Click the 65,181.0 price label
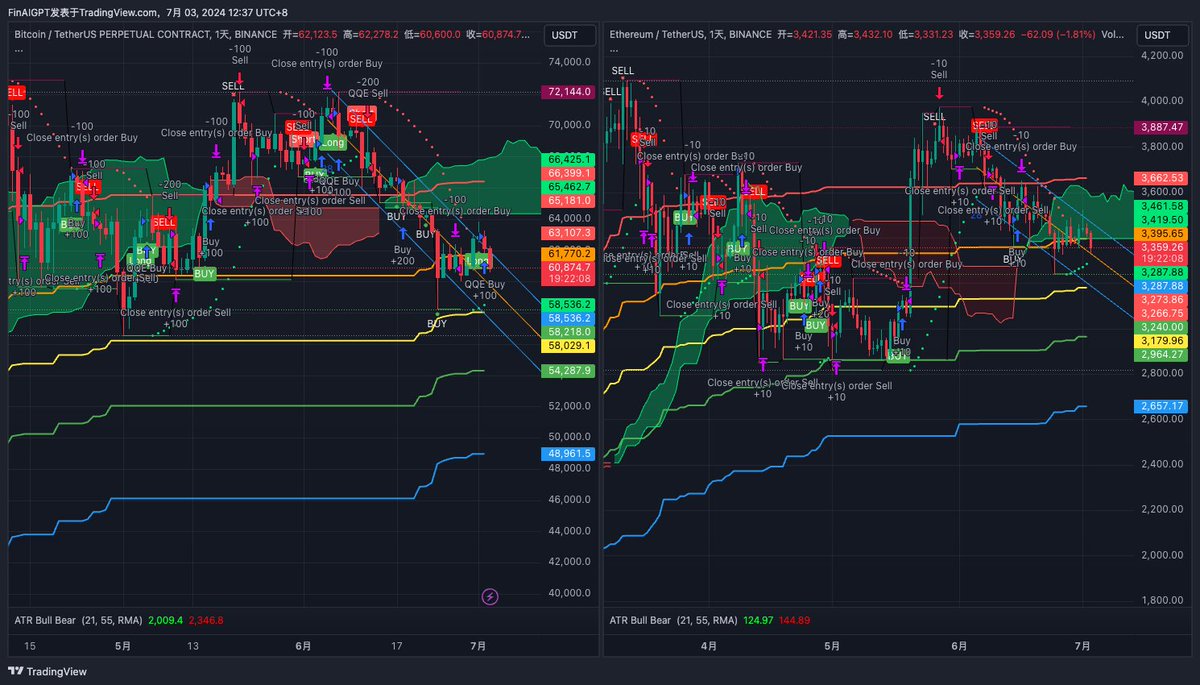 [x=568, y=201]
